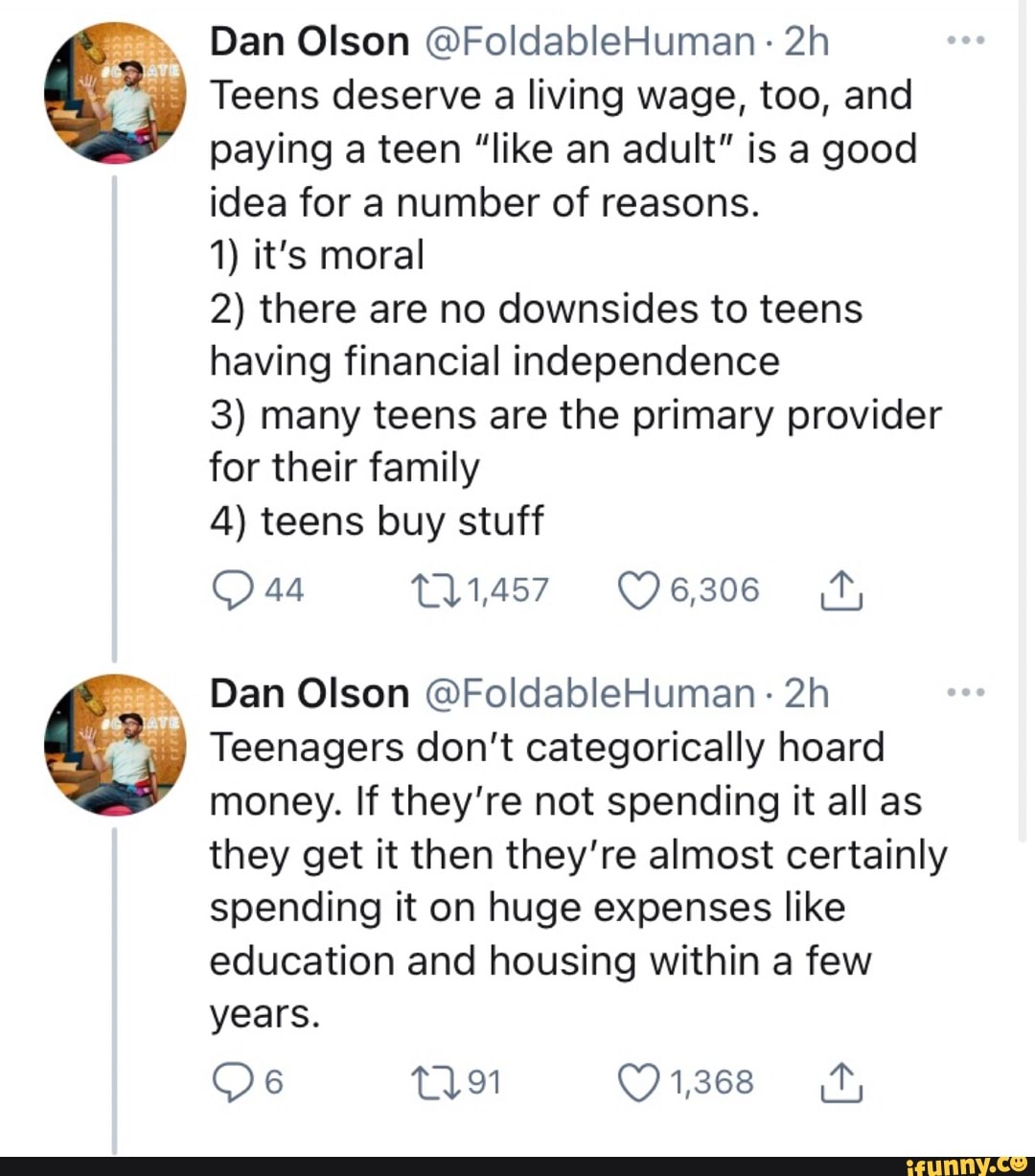Screen dimensions: 1035x1176
Task: Open more options on first tweet
Action: (x=965, y=42)
